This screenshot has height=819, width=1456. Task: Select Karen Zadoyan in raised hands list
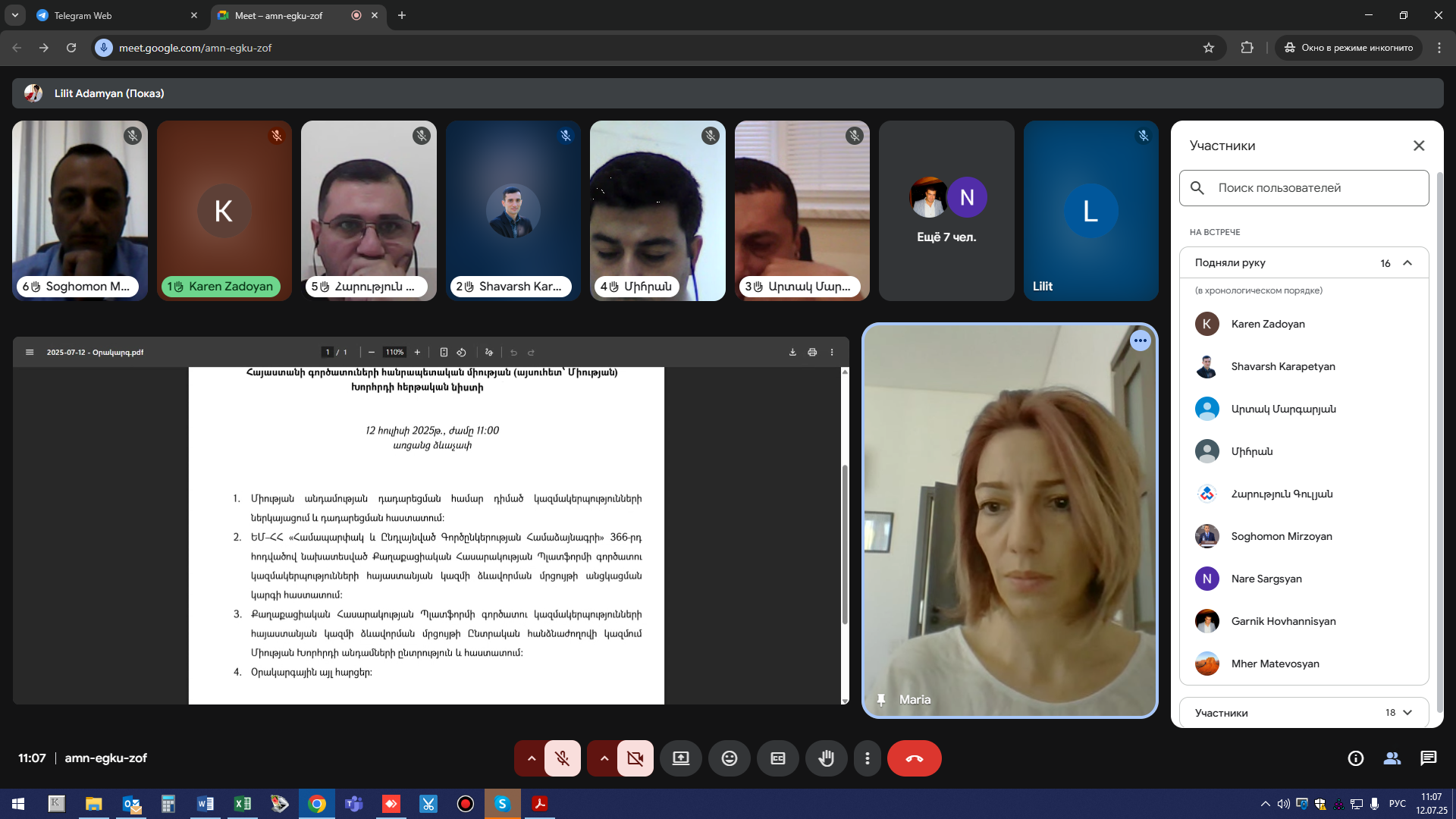tap(1304, 324)
